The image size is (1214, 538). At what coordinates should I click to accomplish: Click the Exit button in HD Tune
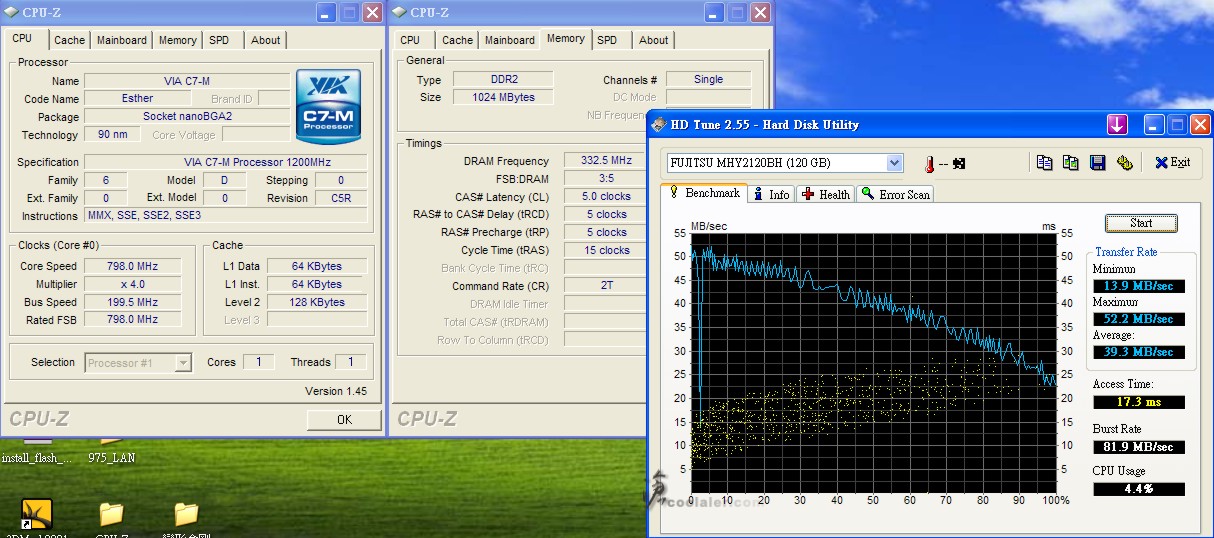(x=1171, y=163)
